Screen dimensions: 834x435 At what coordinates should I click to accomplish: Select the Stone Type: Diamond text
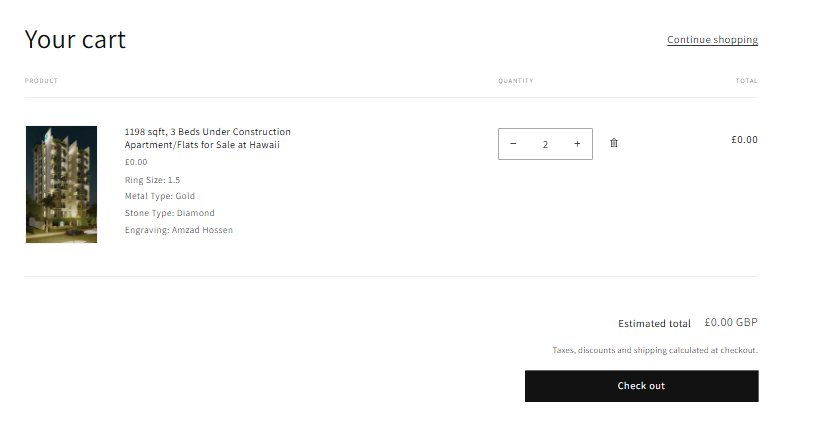[169, 213]
